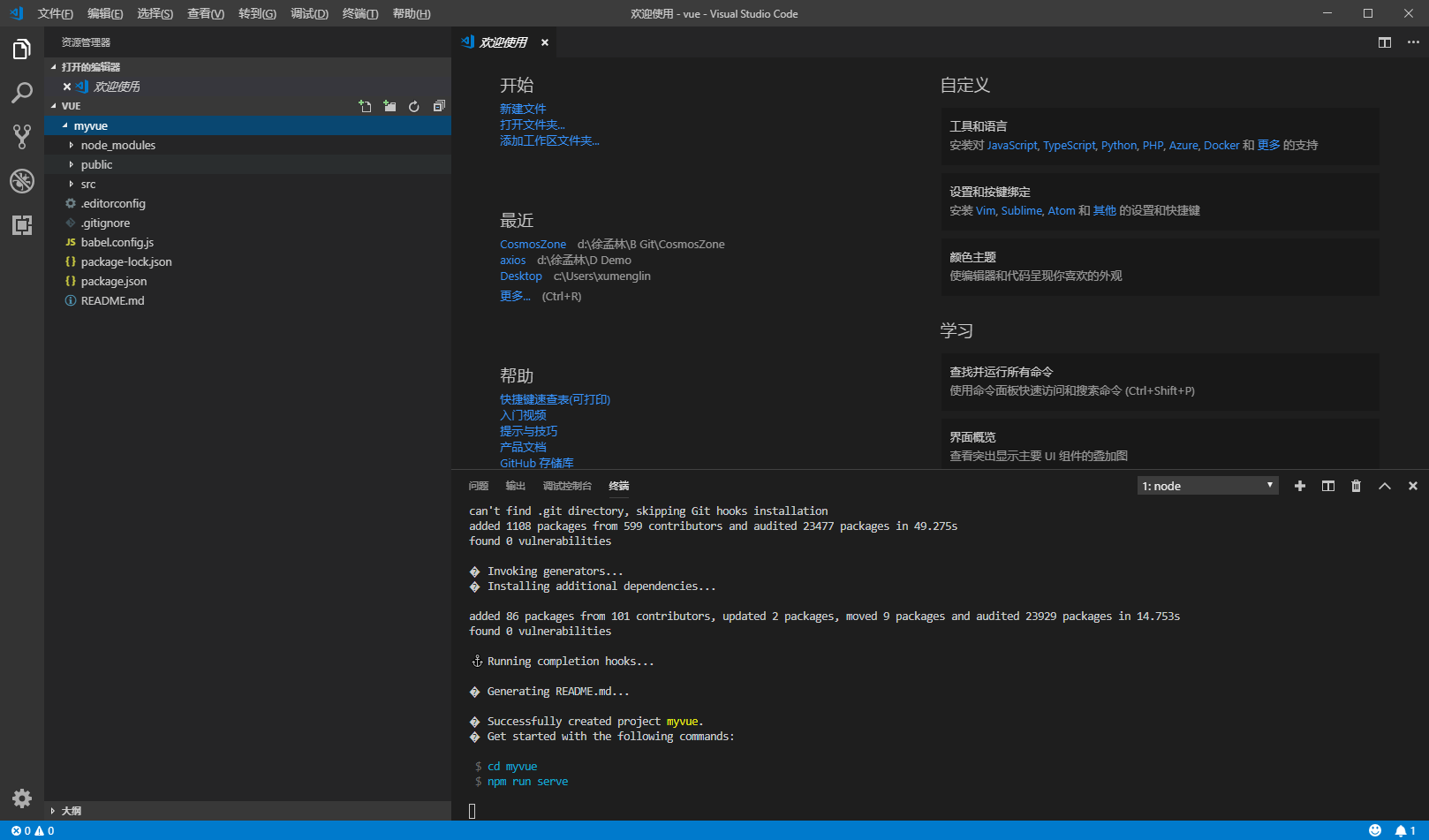The image size is (1429, 840).
Task: Open the 终端(T) menu
Action: tap(360, 13)
